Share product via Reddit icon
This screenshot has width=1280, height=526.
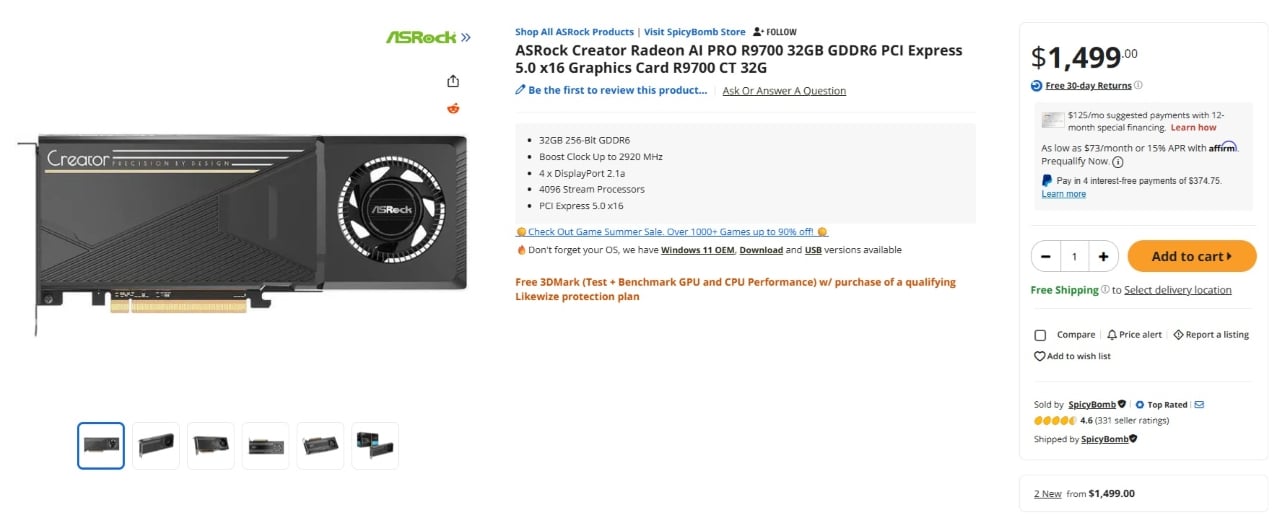tap(453, 108)
